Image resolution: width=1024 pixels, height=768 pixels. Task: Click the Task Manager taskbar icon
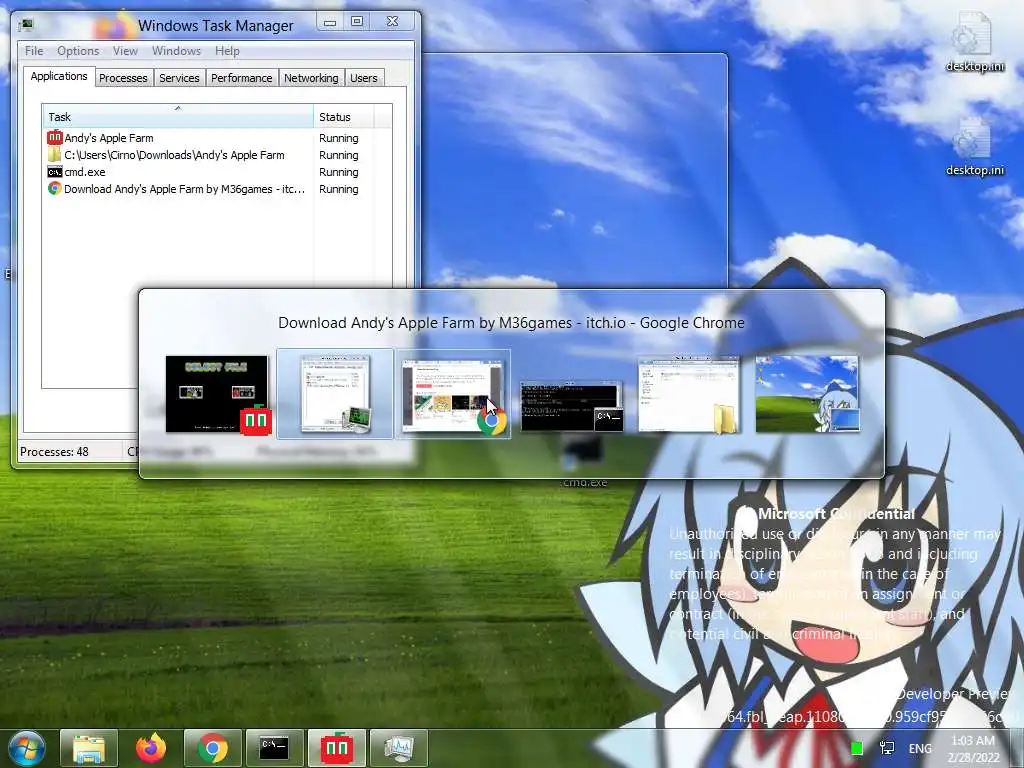398,748
